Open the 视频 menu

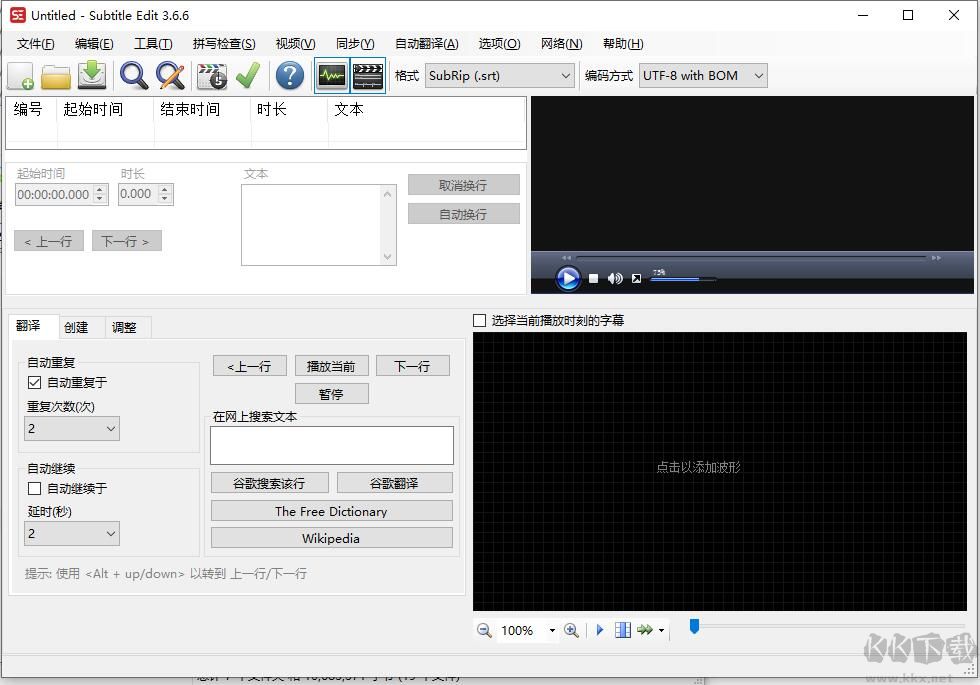click(x=293, y=43)
